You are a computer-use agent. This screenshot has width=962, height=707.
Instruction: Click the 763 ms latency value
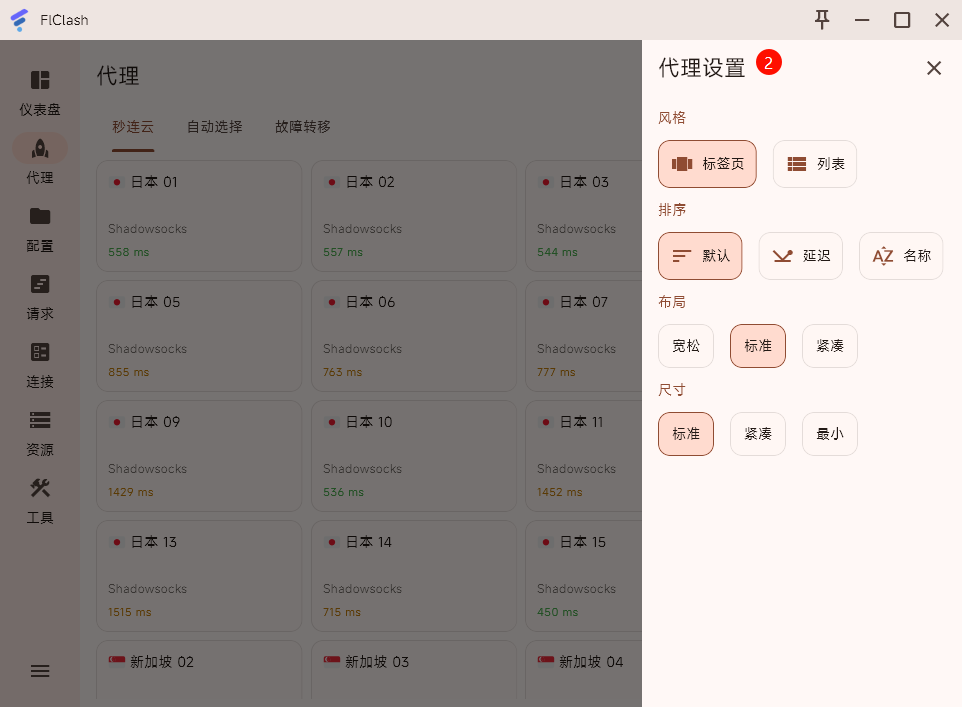click(342, 373)
